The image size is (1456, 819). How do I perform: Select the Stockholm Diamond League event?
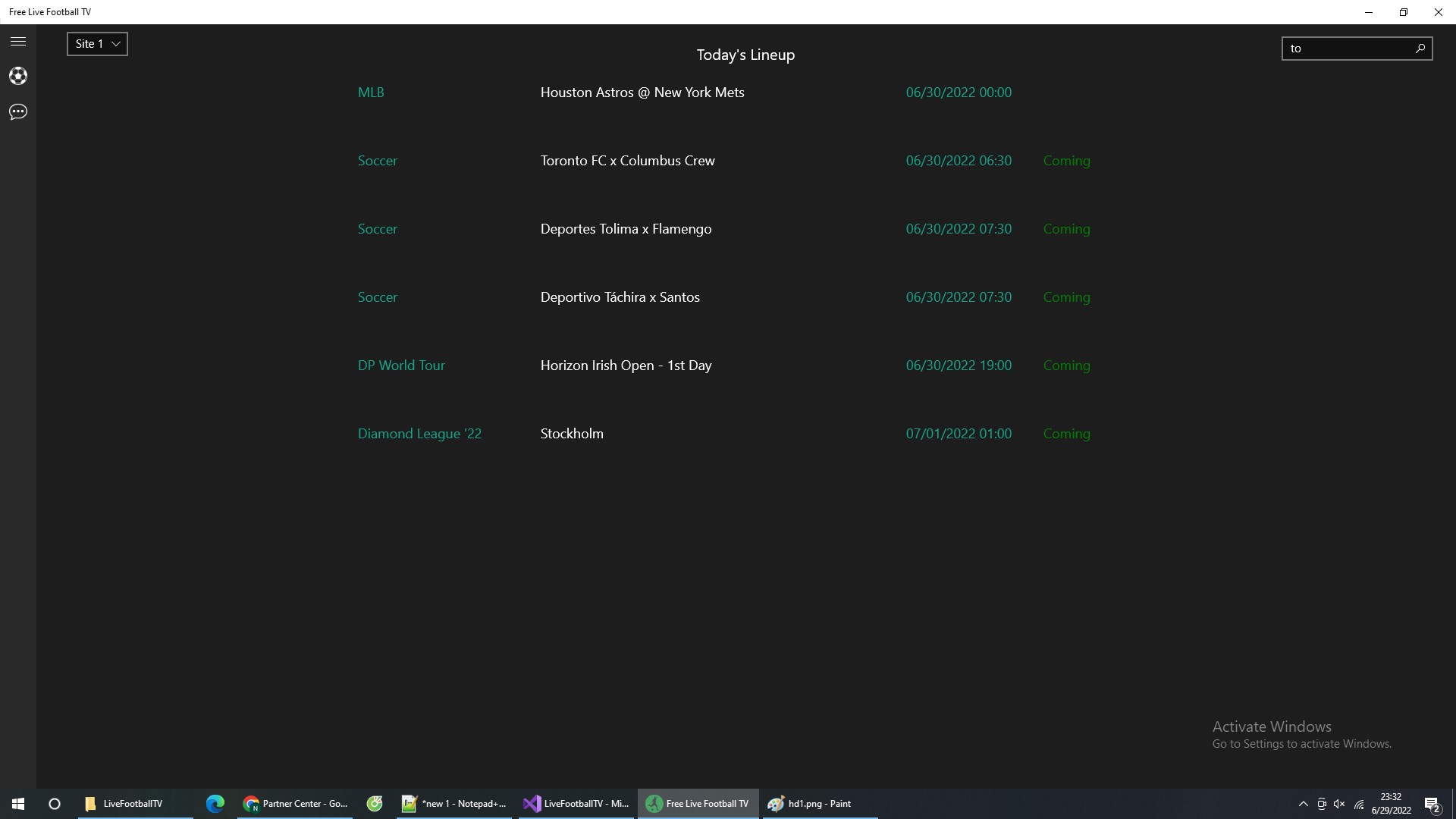coord(572,434)
